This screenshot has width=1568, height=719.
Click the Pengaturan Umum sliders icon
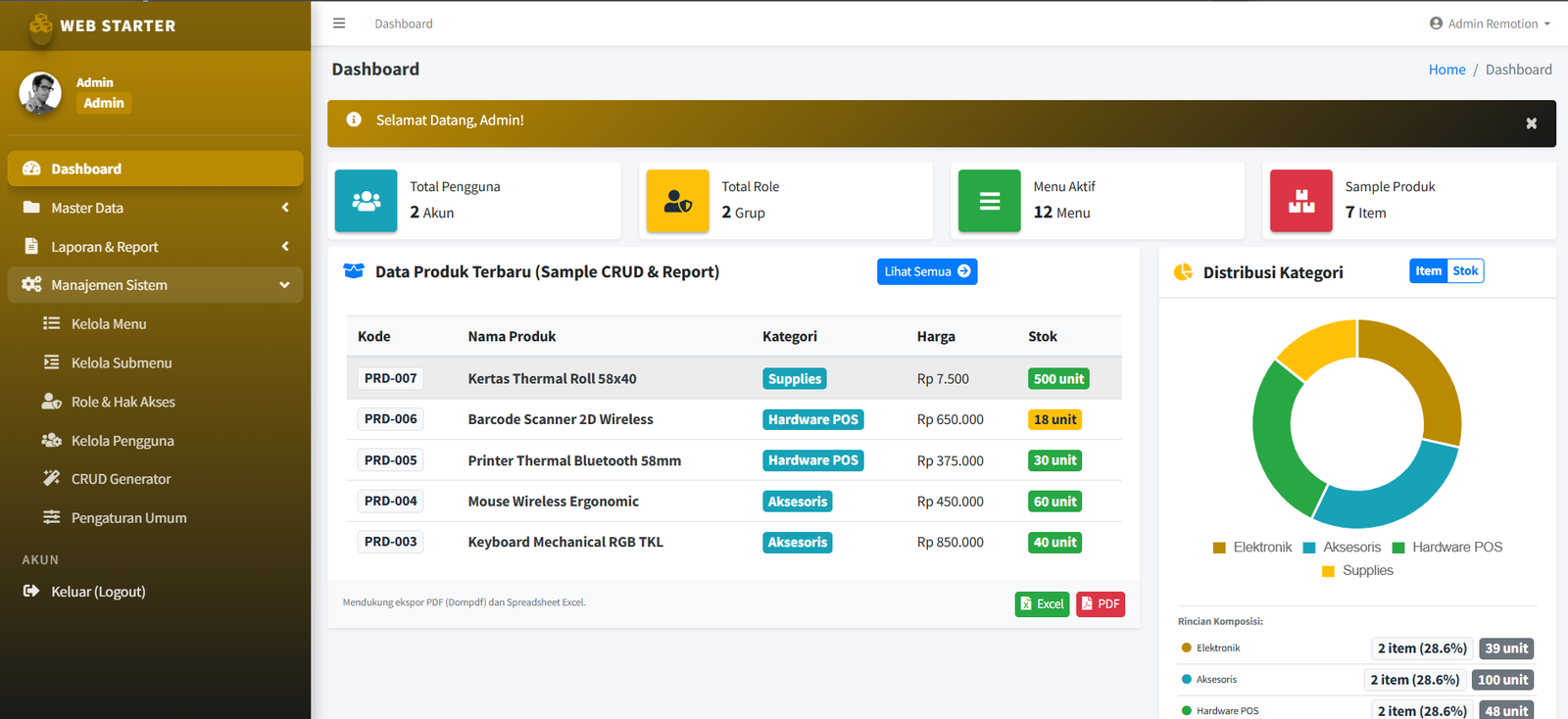(x=52, y=517)
